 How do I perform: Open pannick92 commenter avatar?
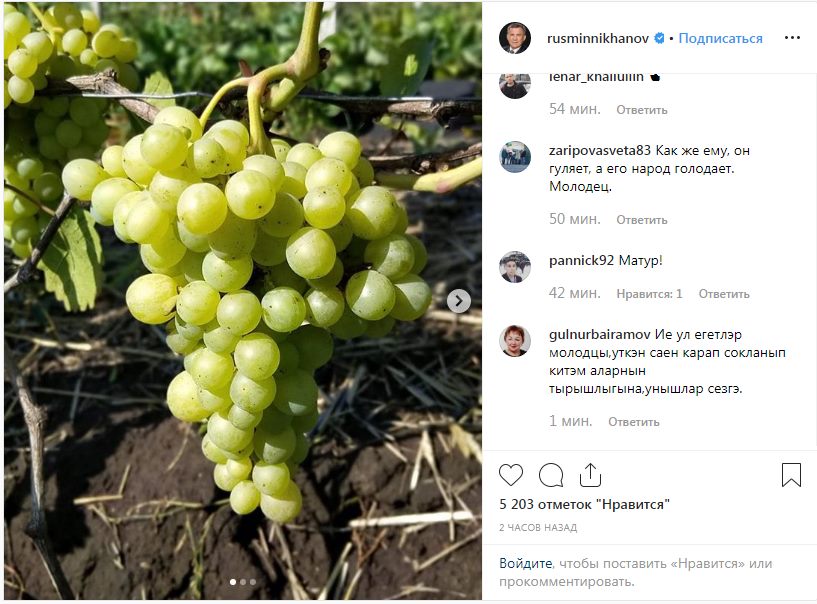click(515, 267)
